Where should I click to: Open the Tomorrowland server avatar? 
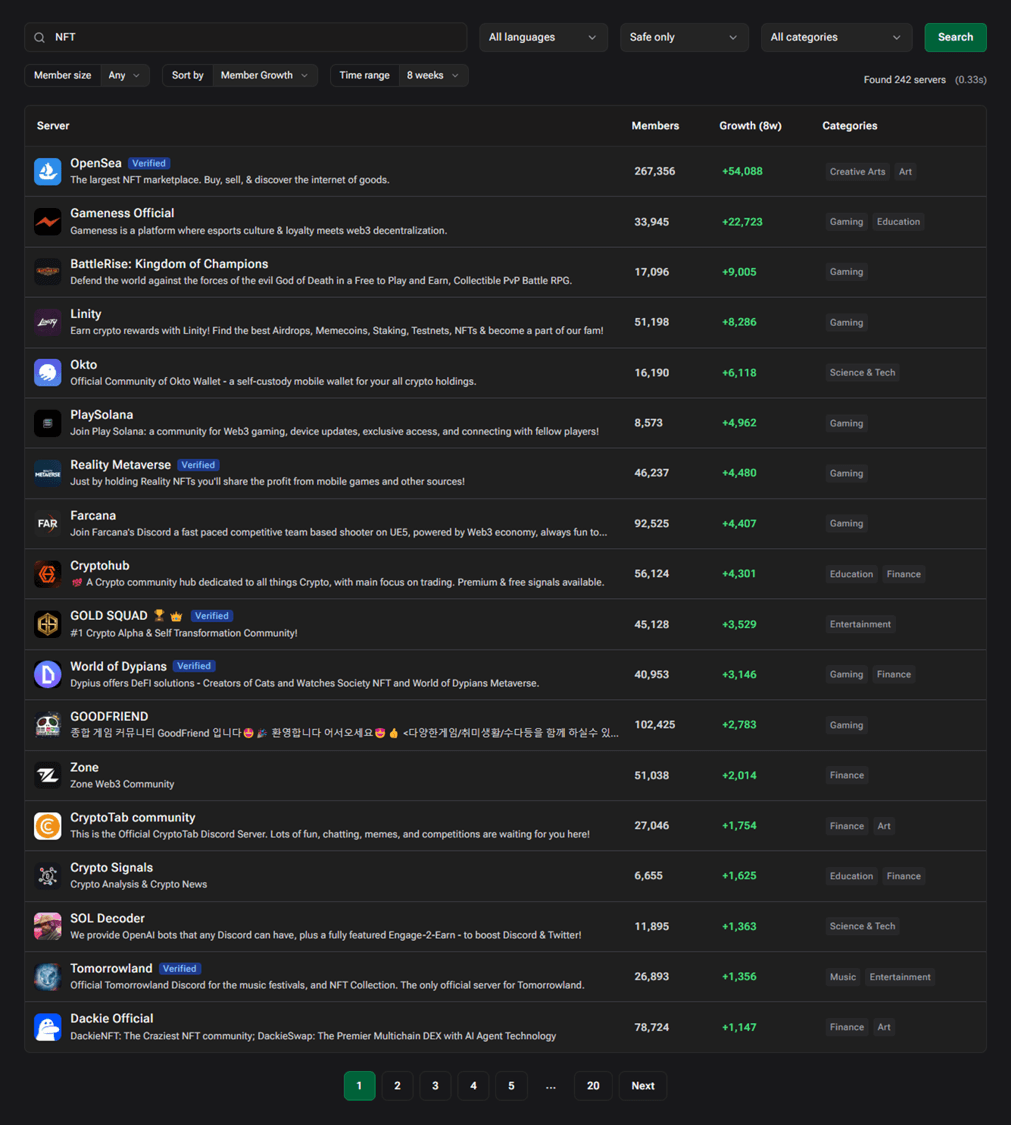(x=46, y=975)
